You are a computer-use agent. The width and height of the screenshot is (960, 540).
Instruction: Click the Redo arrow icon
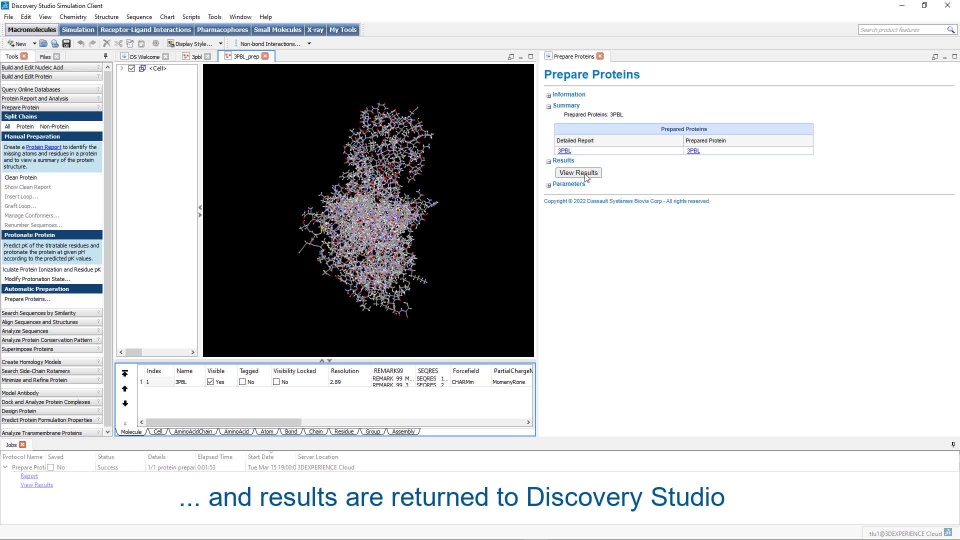coord(92,43)
